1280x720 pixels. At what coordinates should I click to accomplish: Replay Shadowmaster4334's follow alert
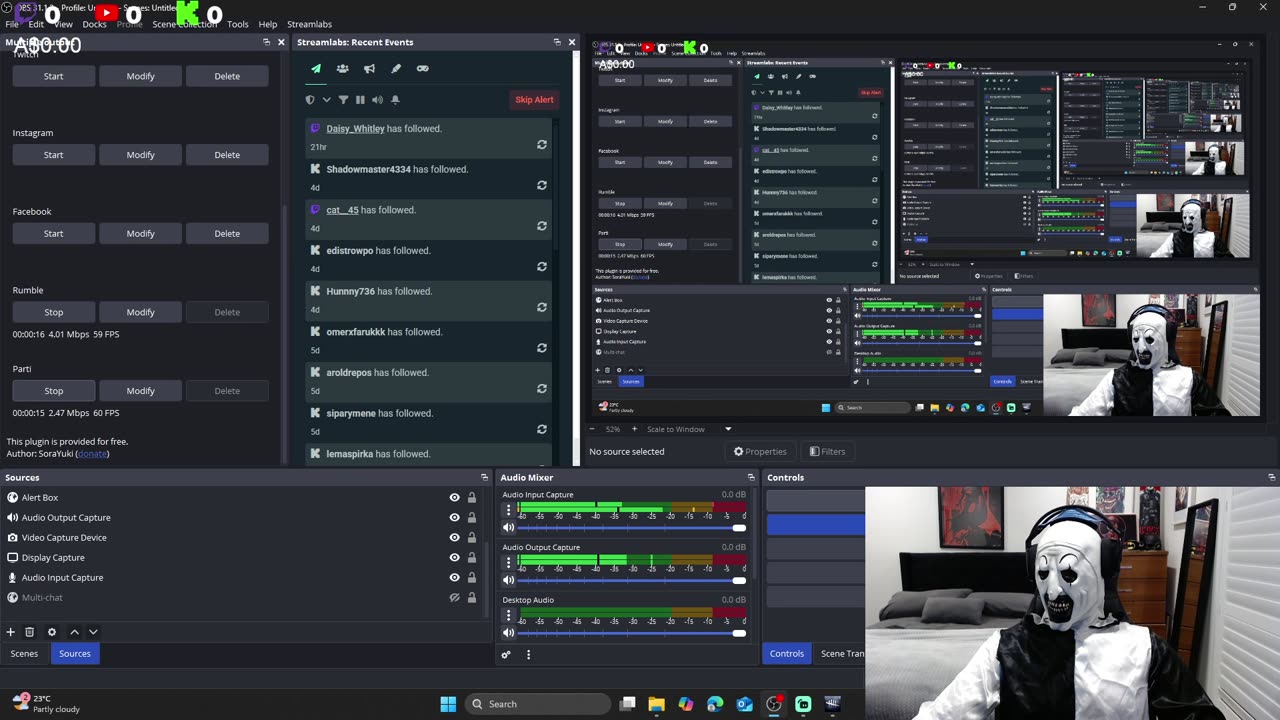[x=542, y=186]
